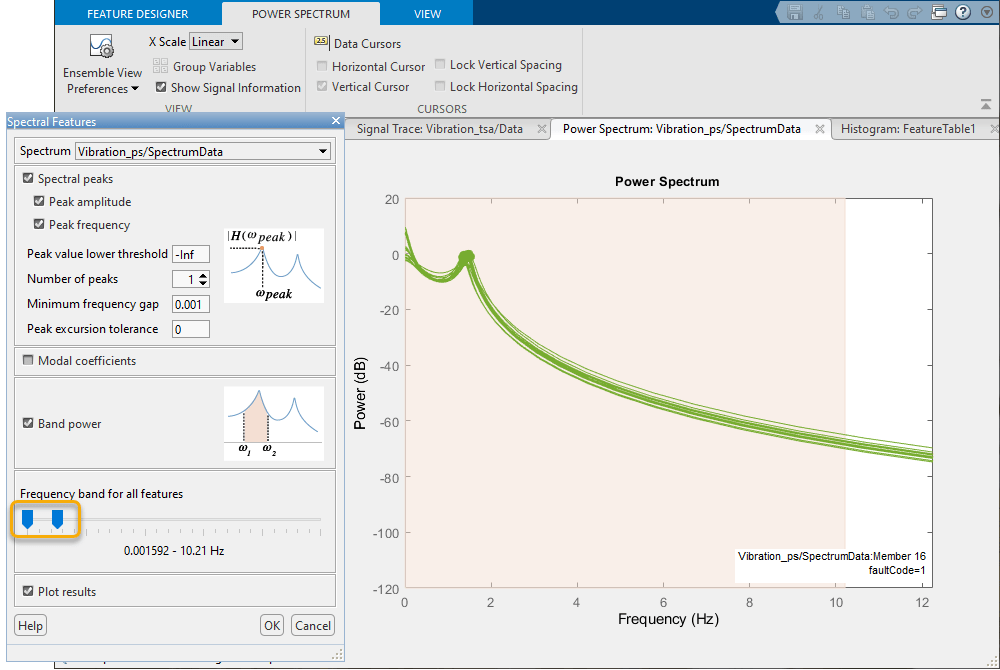Open the X Scale Linear dropdown
Viewport: 1000px width, 670px height.
(x=216, y=41)
